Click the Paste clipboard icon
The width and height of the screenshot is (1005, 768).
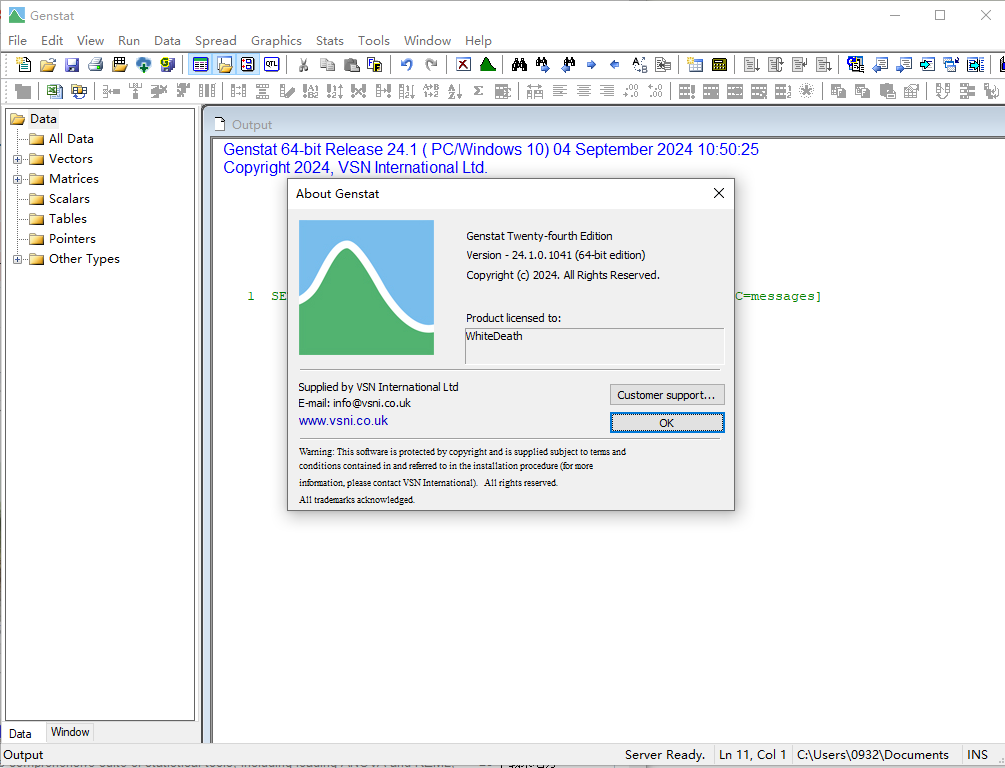pyautogui.click(x=351, y=65)
